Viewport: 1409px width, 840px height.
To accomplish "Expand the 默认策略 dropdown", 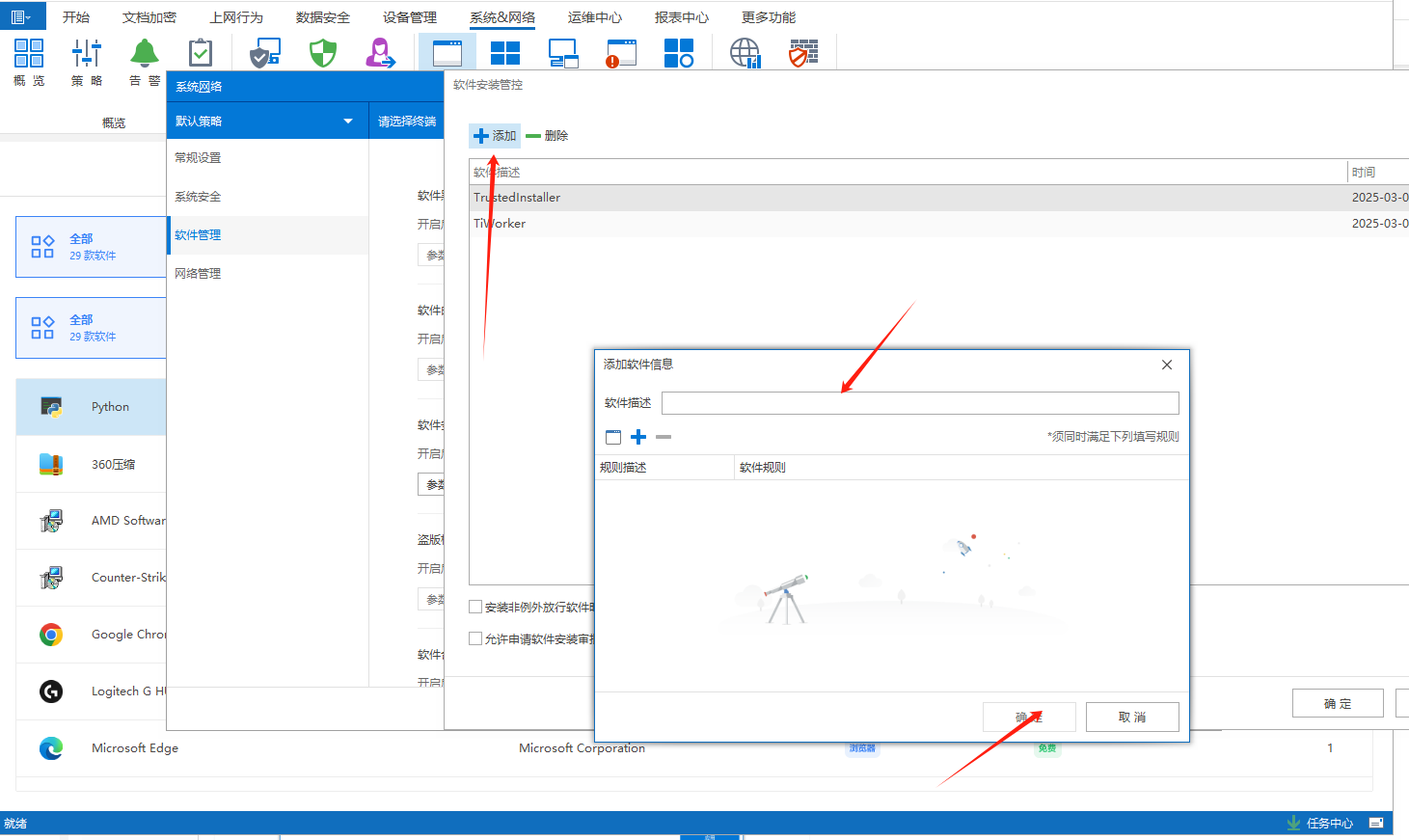I will [x=348, y=122].
